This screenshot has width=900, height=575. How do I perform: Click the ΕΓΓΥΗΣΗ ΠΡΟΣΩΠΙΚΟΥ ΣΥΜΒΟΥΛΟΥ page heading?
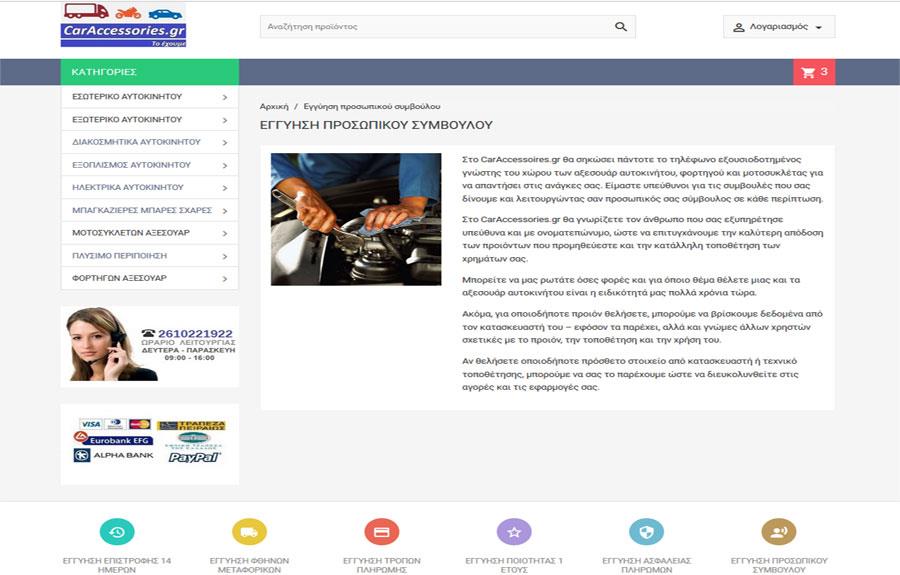tap(376, 125)
